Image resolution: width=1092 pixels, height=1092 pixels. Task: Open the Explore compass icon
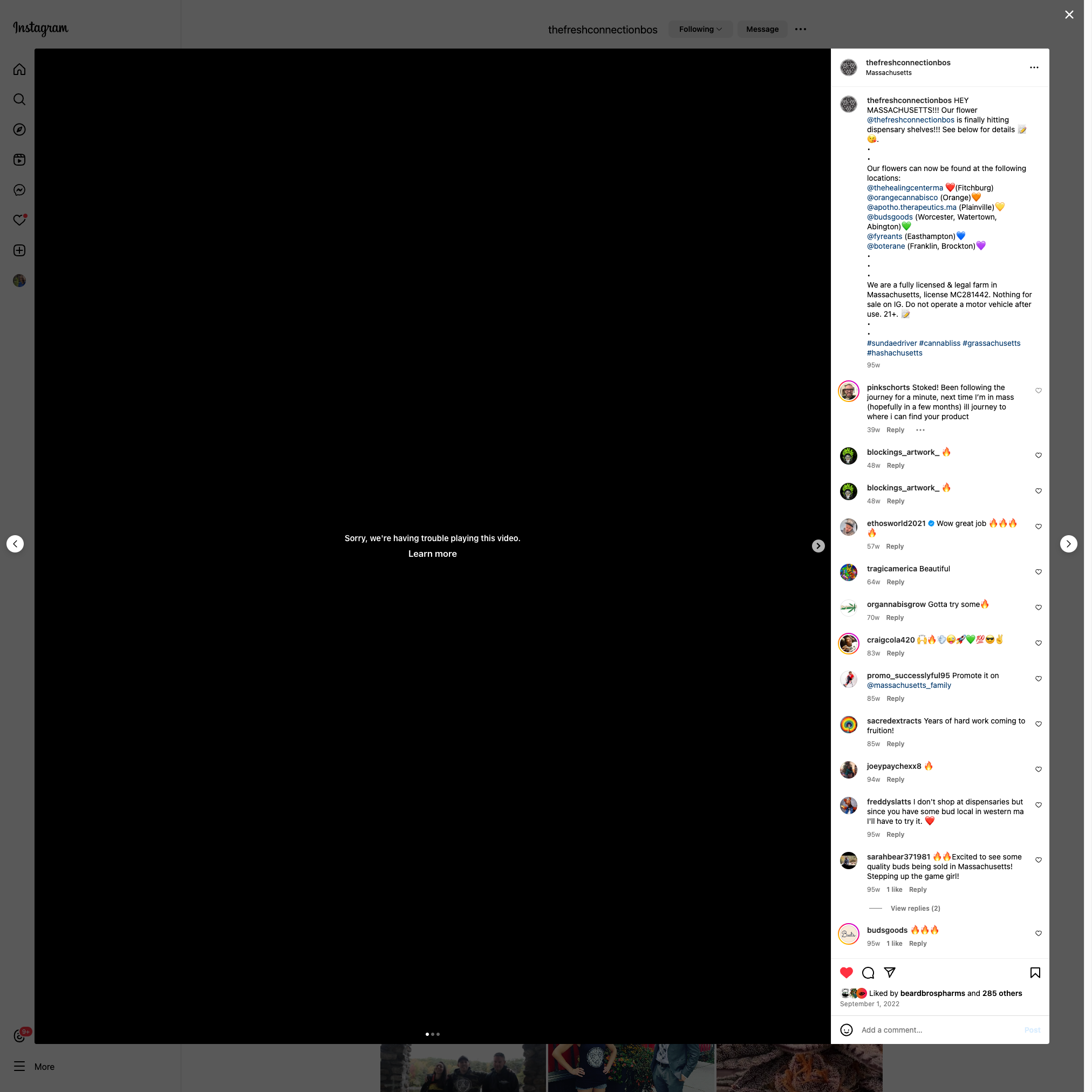19,129
